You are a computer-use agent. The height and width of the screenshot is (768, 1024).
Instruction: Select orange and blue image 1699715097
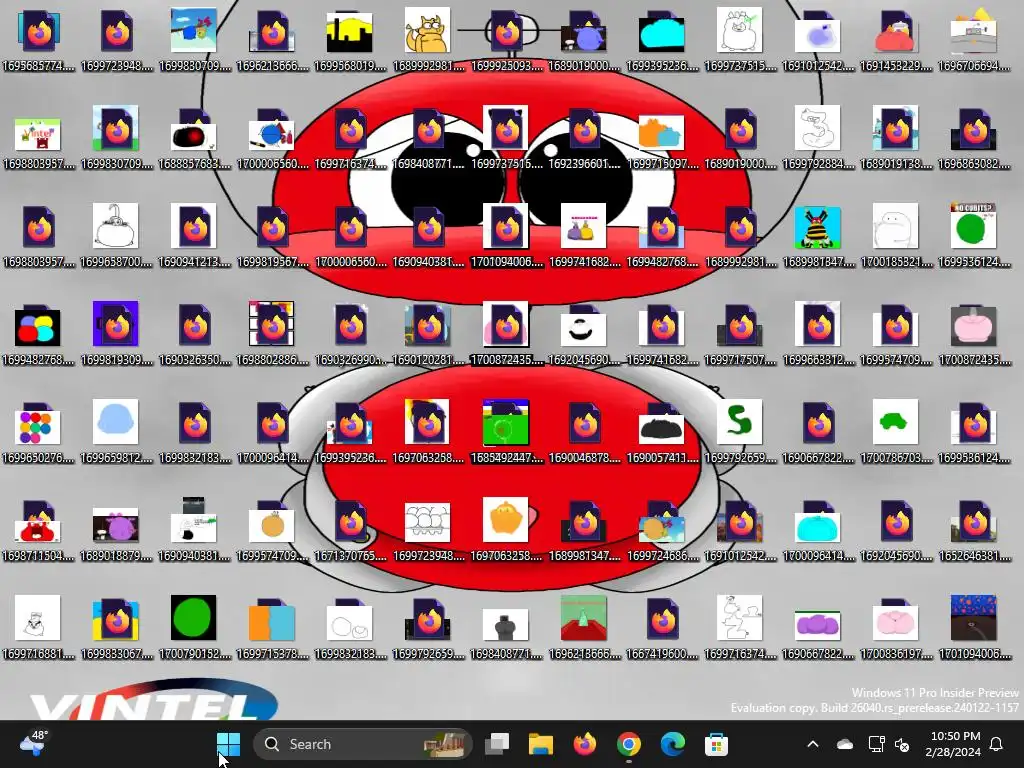[662, 138]
